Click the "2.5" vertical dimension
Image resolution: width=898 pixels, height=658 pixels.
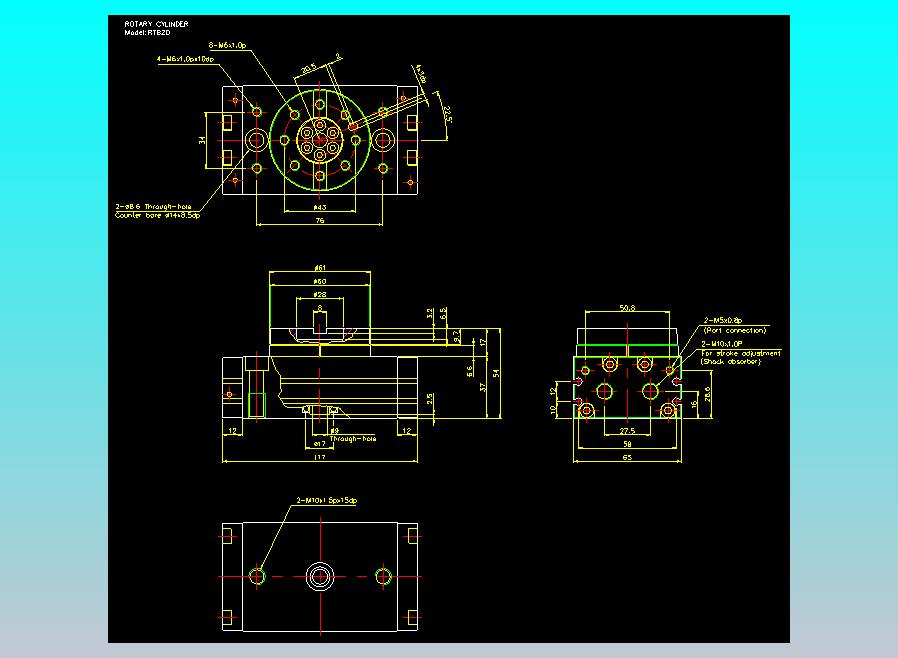pos(430,398)
